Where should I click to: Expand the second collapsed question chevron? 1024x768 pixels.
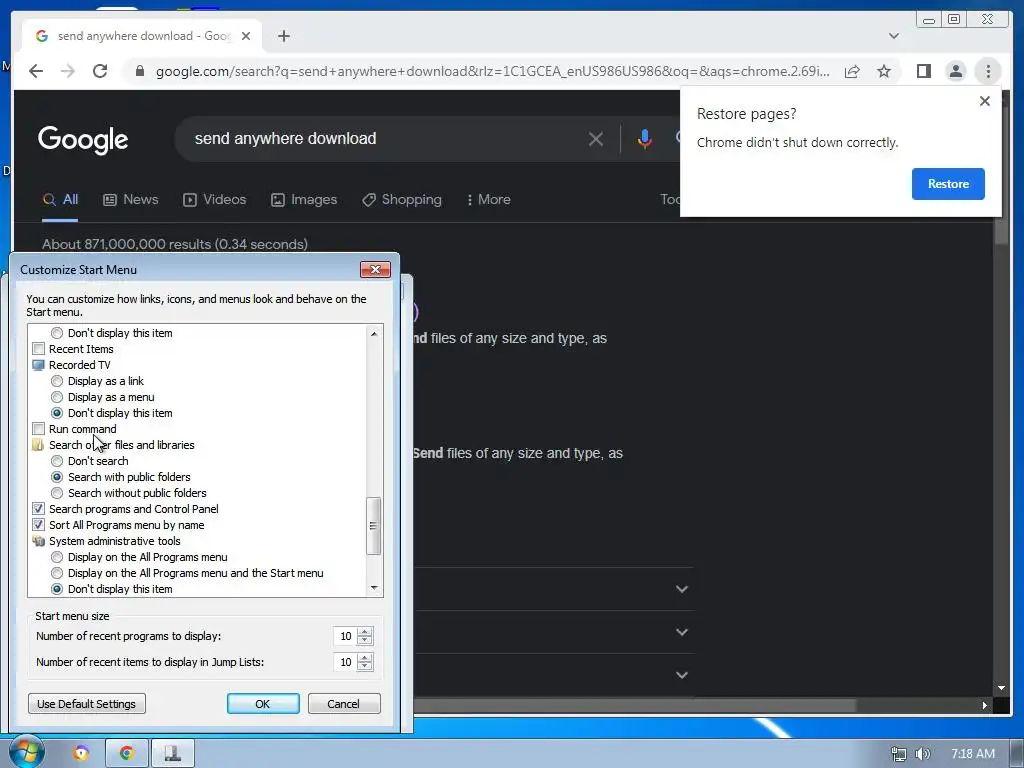coord(682,632)
